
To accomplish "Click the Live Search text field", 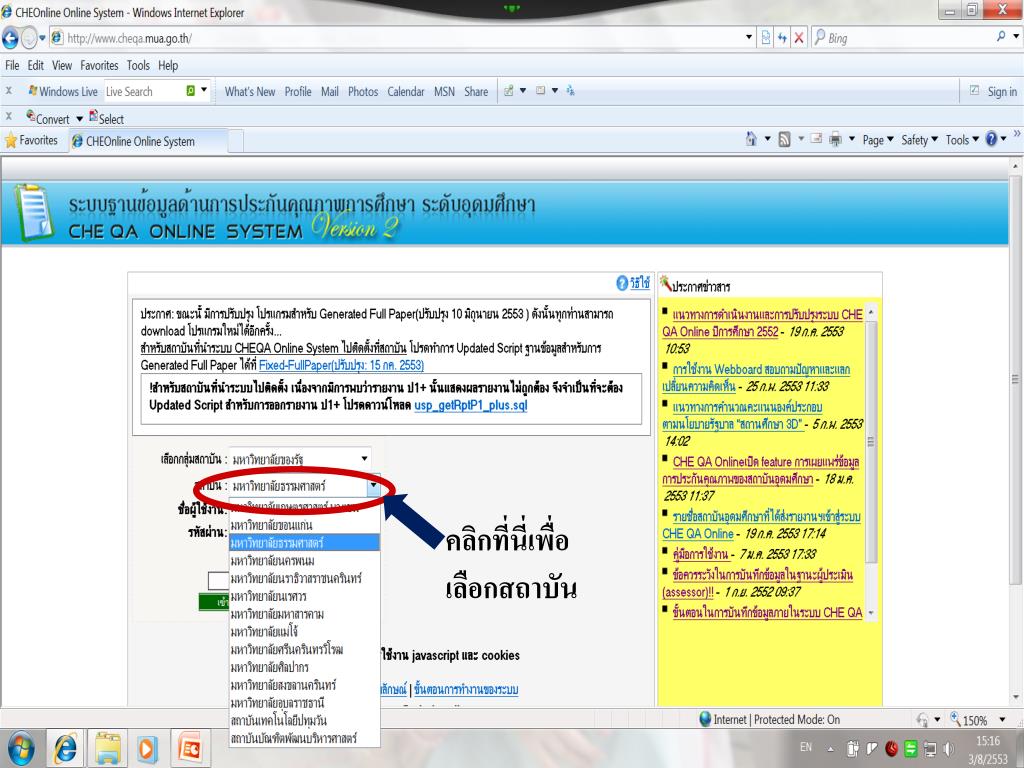I will [x=144, y=91].
